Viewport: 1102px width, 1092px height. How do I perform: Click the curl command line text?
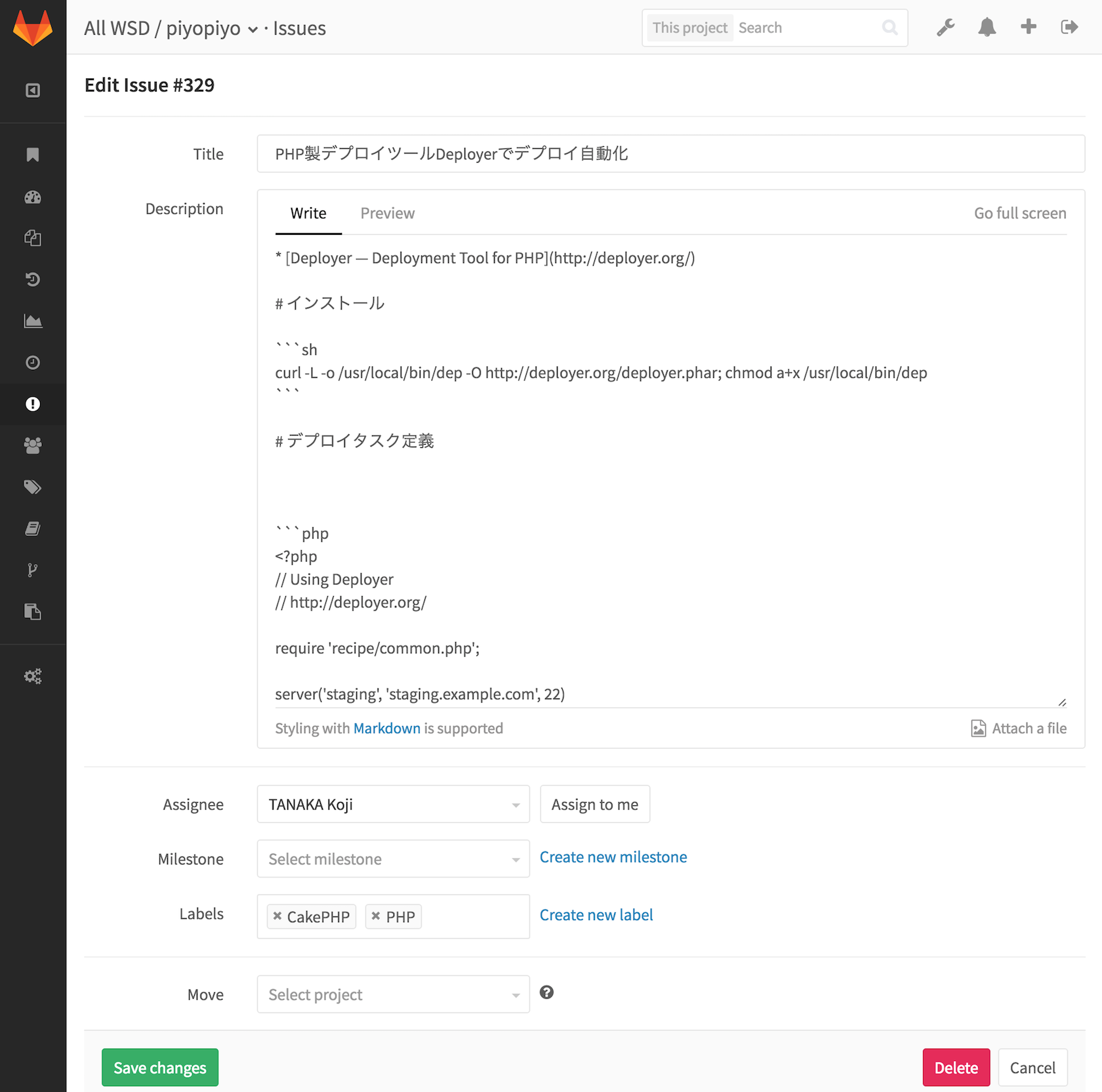point(601,373)
